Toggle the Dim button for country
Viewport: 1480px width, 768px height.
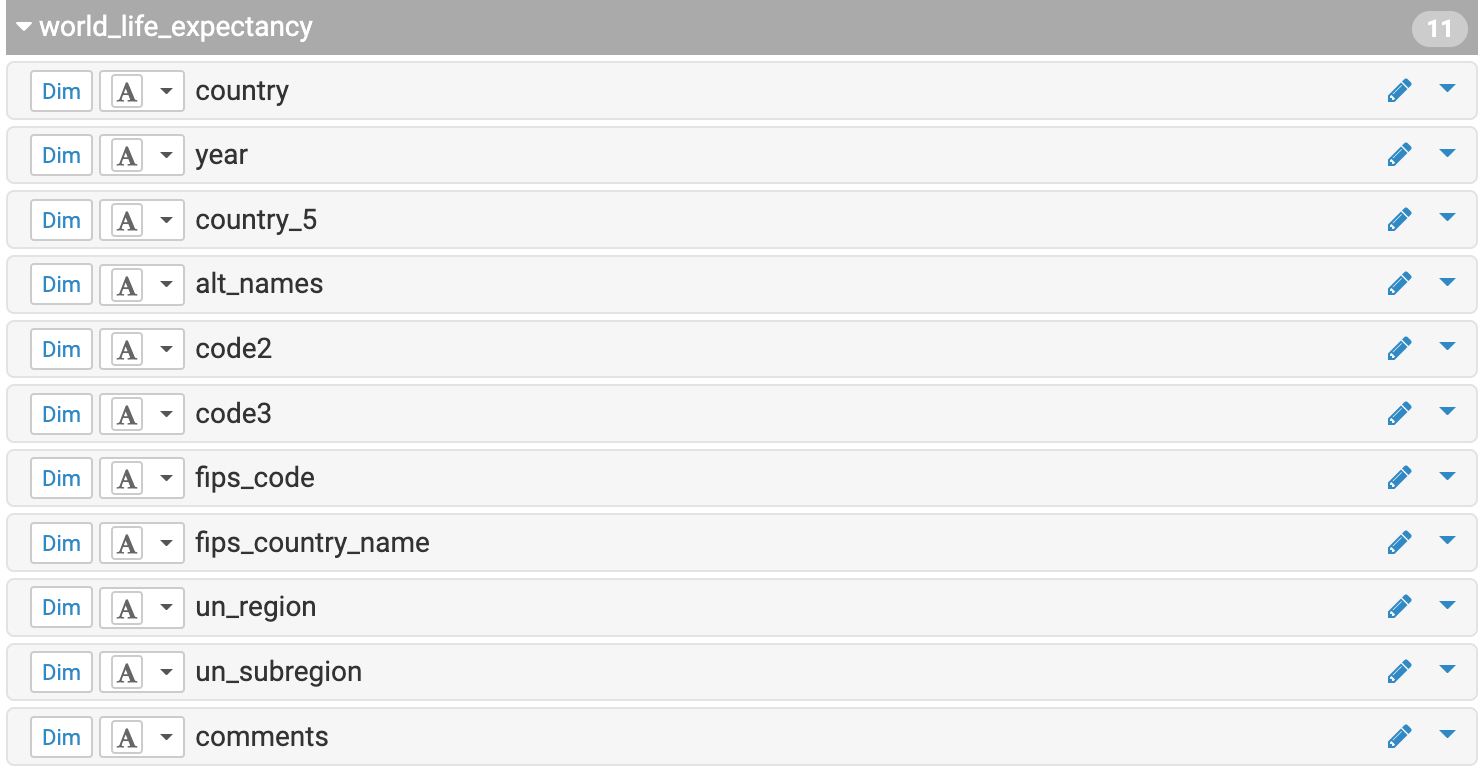pos(61,91)
